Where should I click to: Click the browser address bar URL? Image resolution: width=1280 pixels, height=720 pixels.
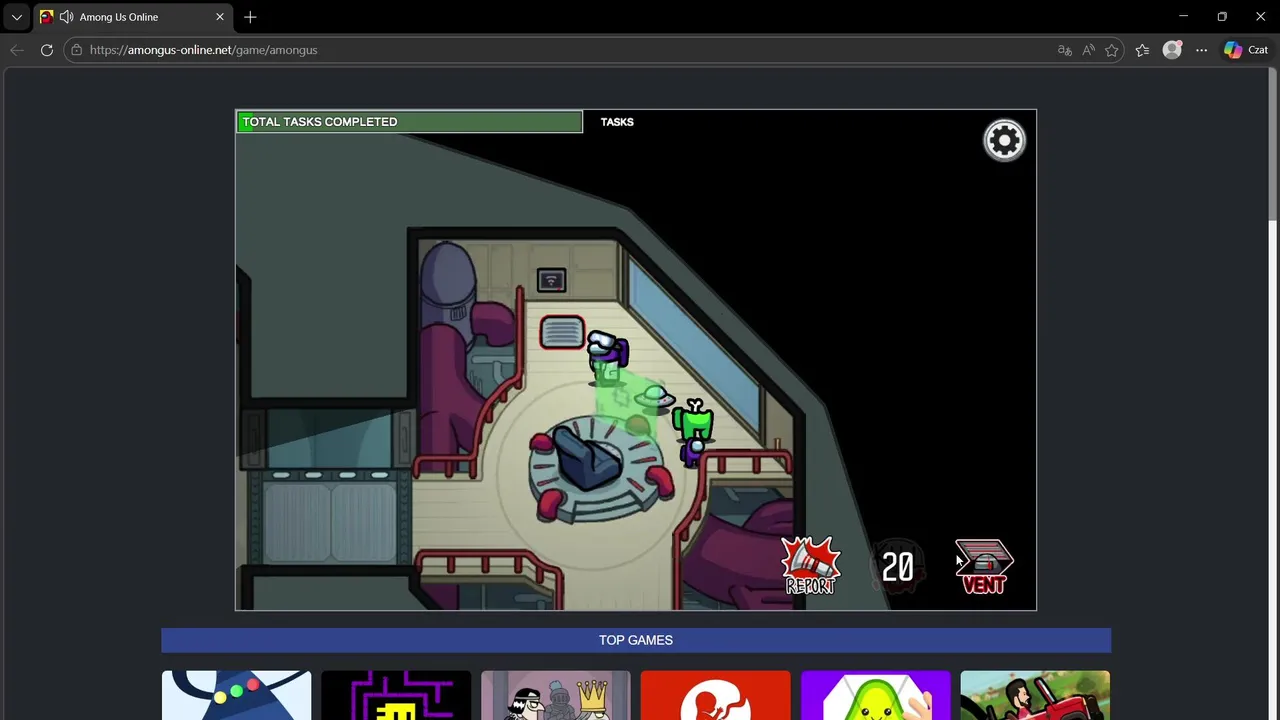click(x=204, y=50)
